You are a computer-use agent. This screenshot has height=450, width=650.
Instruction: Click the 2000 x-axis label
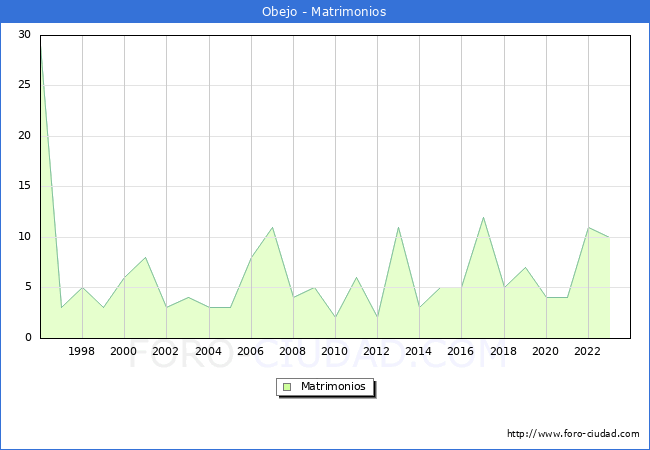pyautogui.click(x=124, y=352)
